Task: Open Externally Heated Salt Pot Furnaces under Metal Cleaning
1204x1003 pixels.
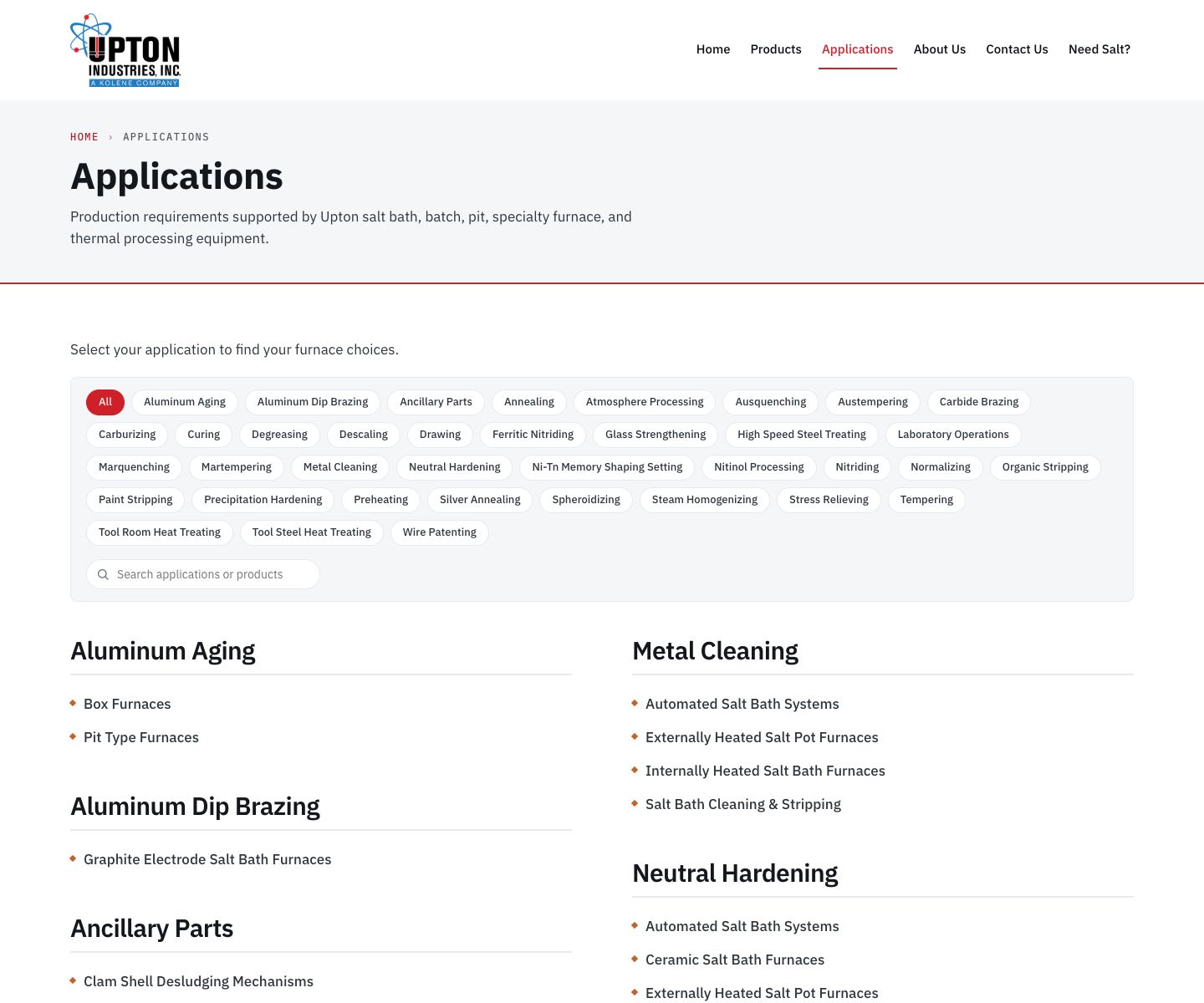Action: pos(762,737)
